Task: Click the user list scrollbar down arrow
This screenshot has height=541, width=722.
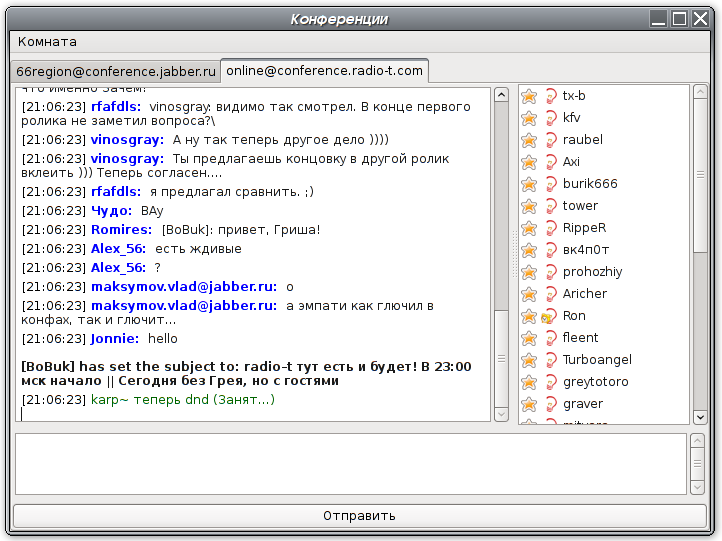Action: pos(700,416)
